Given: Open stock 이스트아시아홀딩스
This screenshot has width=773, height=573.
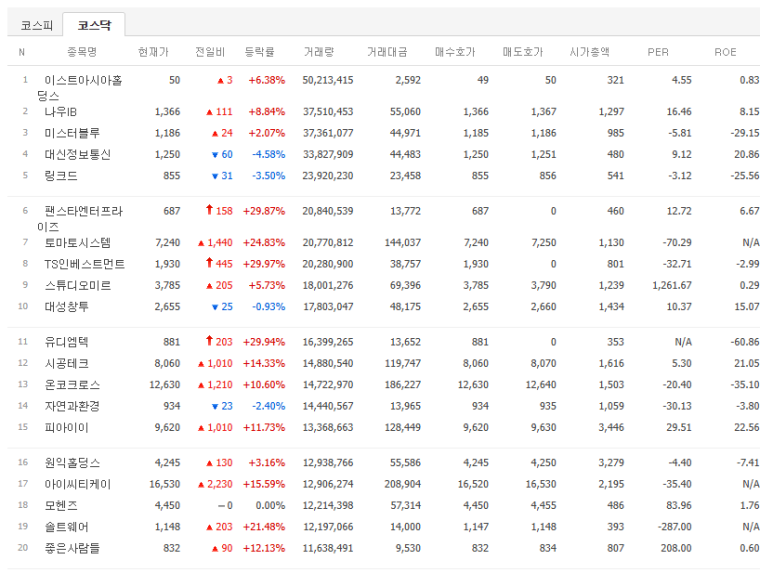Looking at the screenshot, I should click(79, 88).
